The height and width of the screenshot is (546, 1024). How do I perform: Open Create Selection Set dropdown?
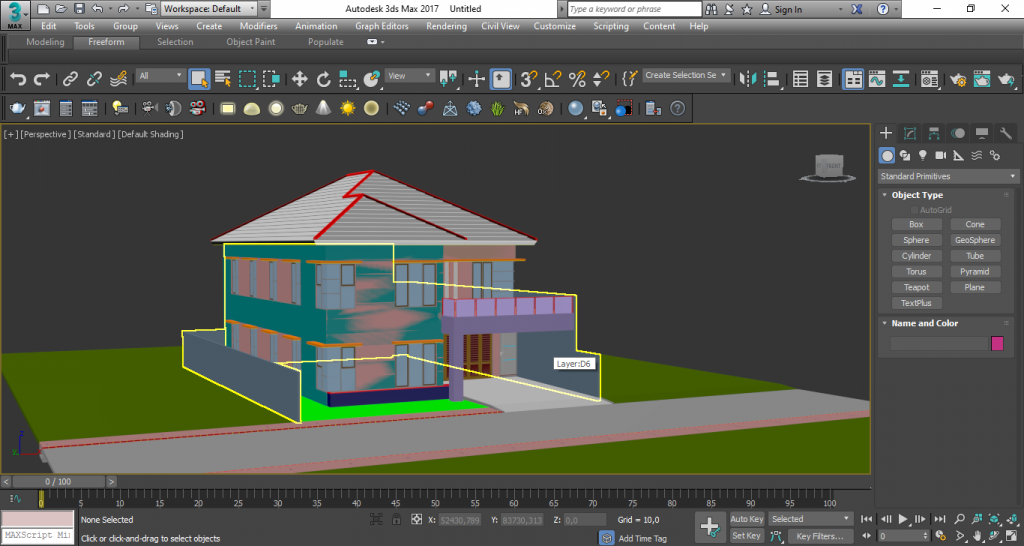[x=686, y=76]
